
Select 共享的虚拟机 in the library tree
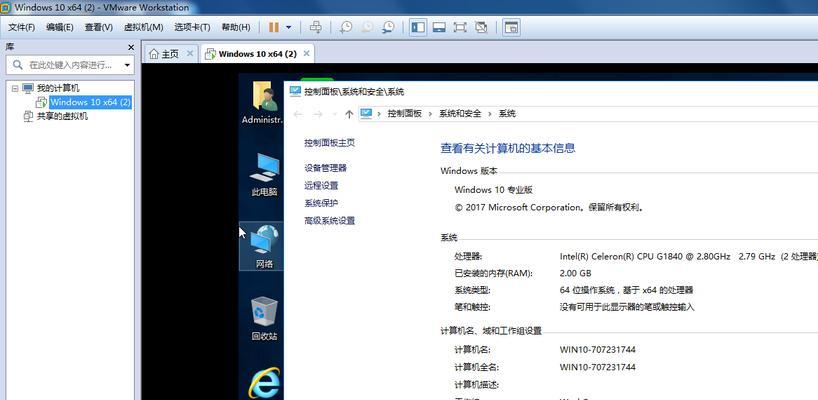(62, 116)
